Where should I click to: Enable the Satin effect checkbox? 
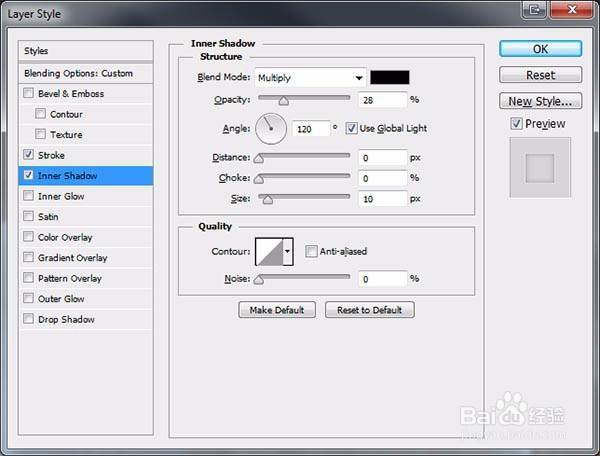pyautogui.click(x=28, y=216)
